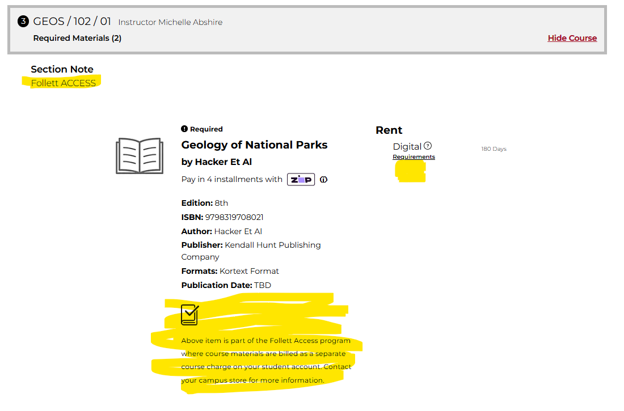Click the Kortext Format formats line

[230, 271]
